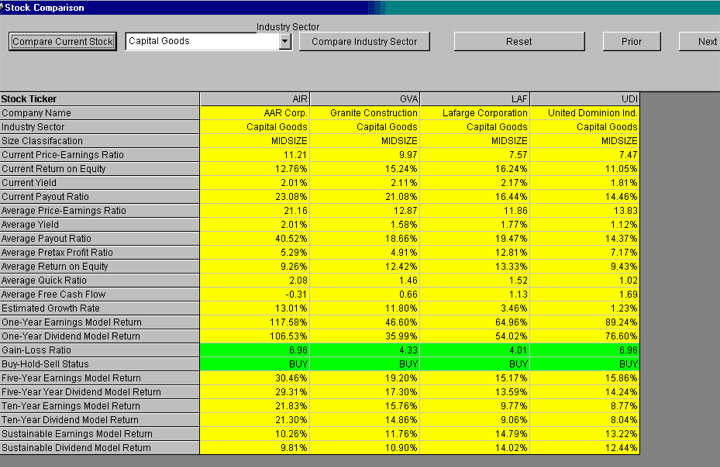Click the Average Quick Ratio label
720x467 pixels.
pyautogui.click(x=100, y=281)
